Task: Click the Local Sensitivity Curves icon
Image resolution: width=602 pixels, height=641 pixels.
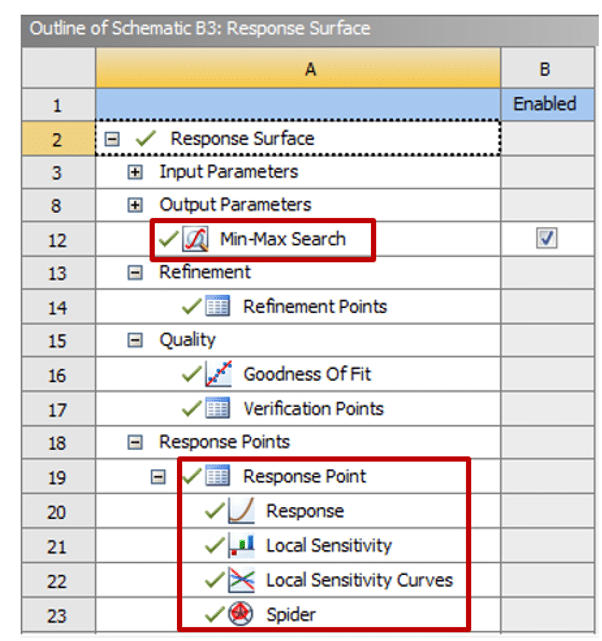Action: [241, 580]
